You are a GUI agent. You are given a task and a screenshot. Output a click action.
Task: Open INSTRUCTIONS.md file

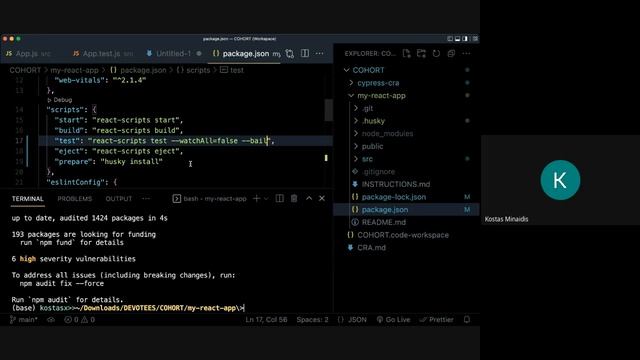coord(396,184)
